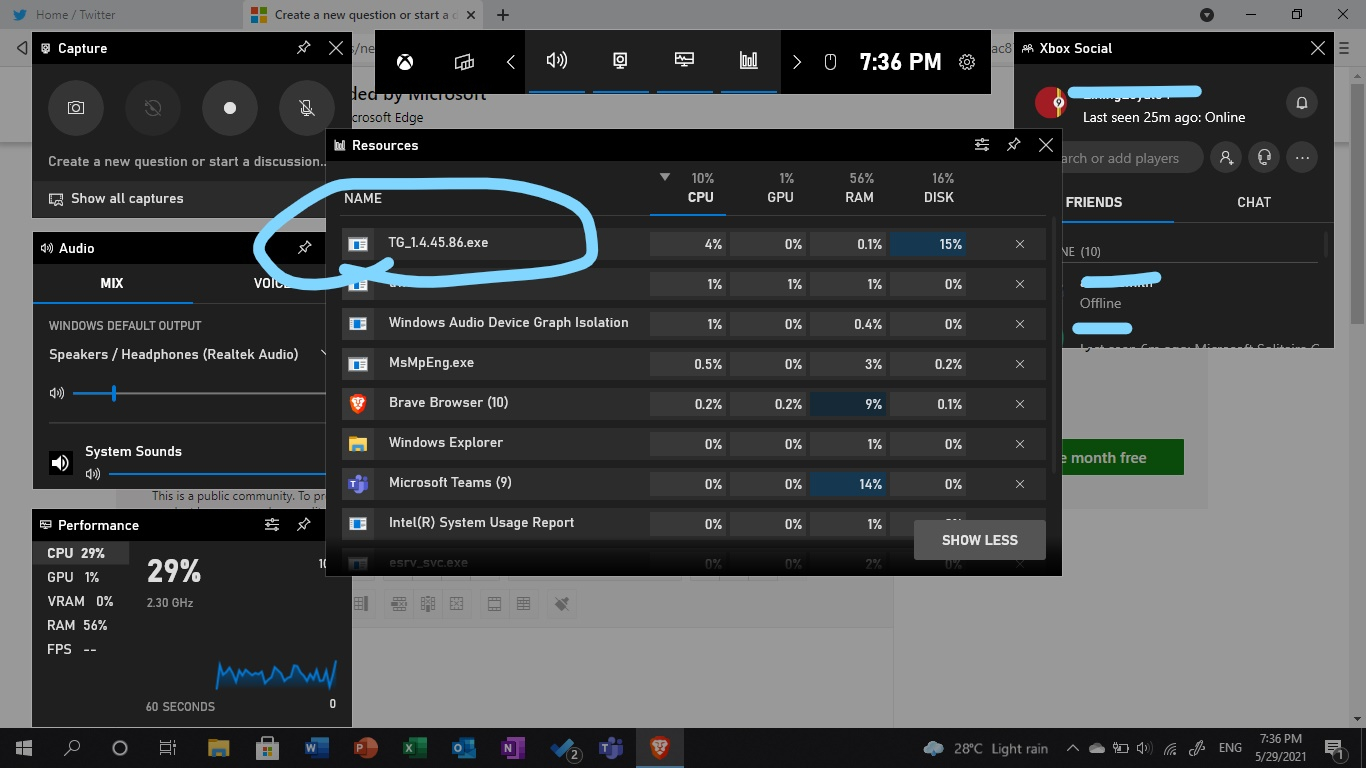Select Intel(R) System Usage Report row
The image size is (1366, 768).
[x=694, y=523]
